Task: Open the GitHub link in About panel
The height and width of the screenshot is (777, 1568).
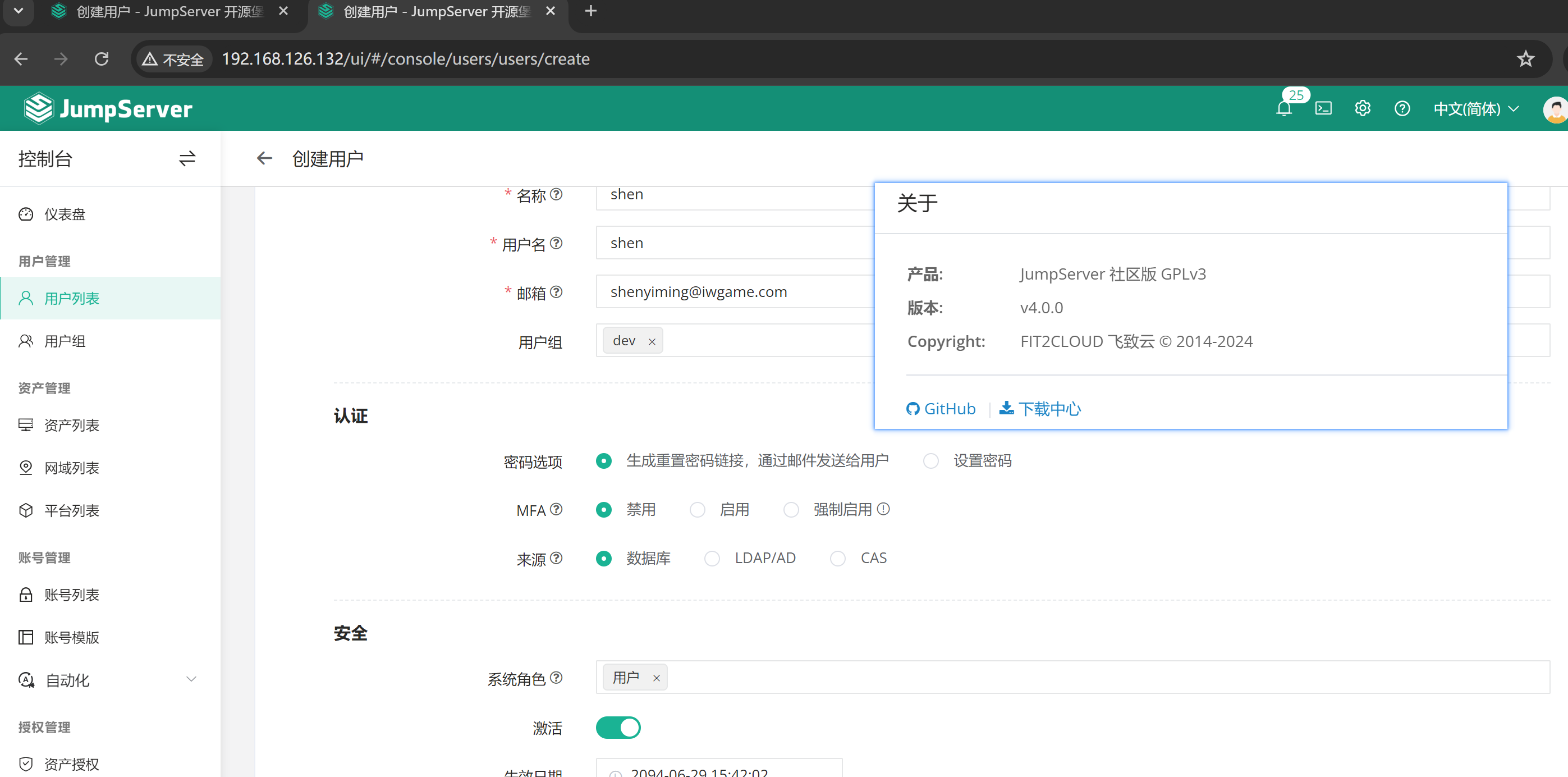Action: pos(941,409)
